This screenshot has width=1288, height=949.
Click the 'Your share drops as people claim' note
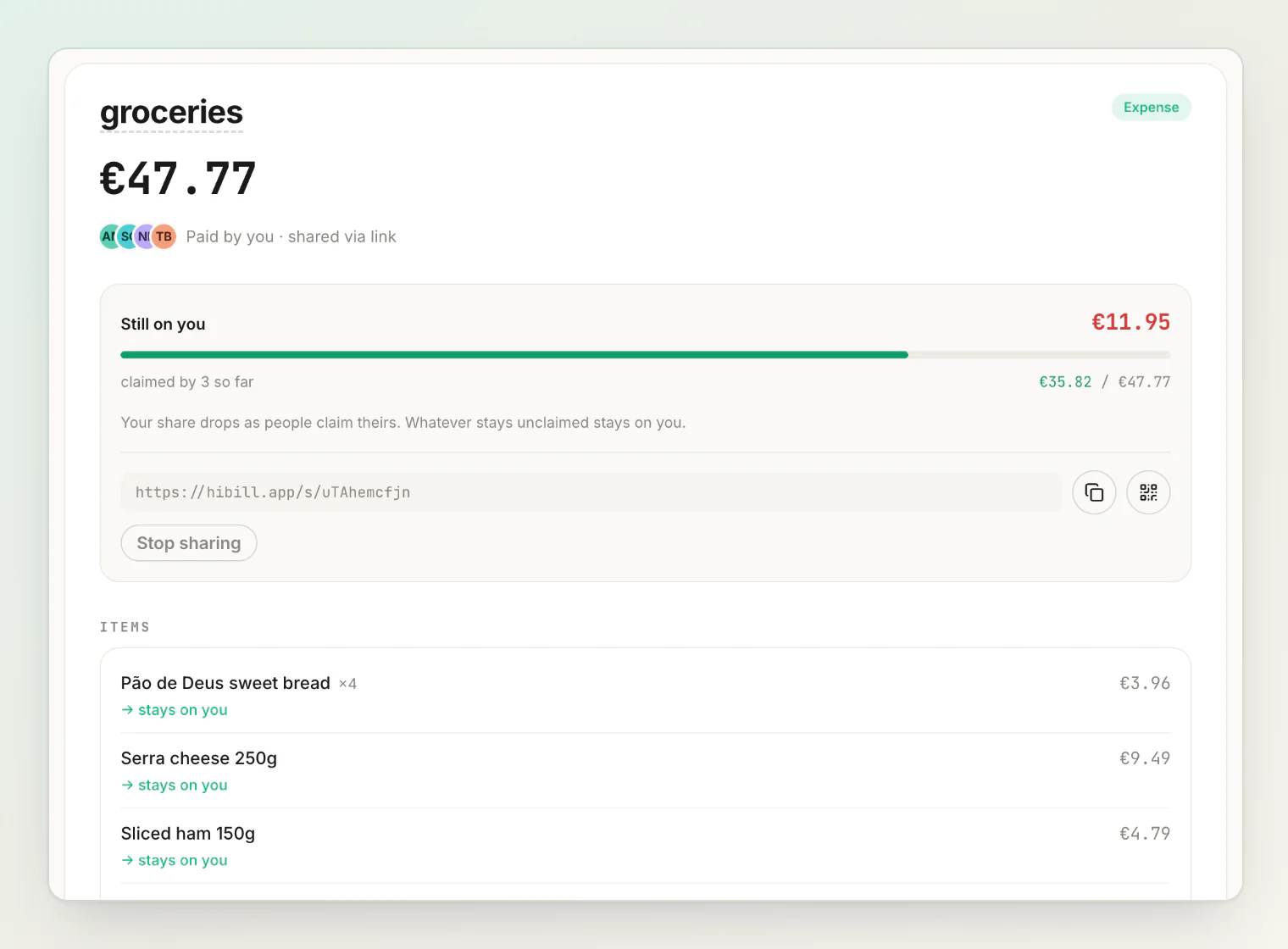[403, 422]
